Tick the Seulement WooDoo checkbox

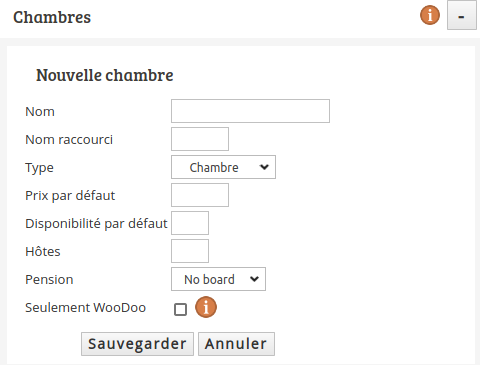click(x=180, y=309)
